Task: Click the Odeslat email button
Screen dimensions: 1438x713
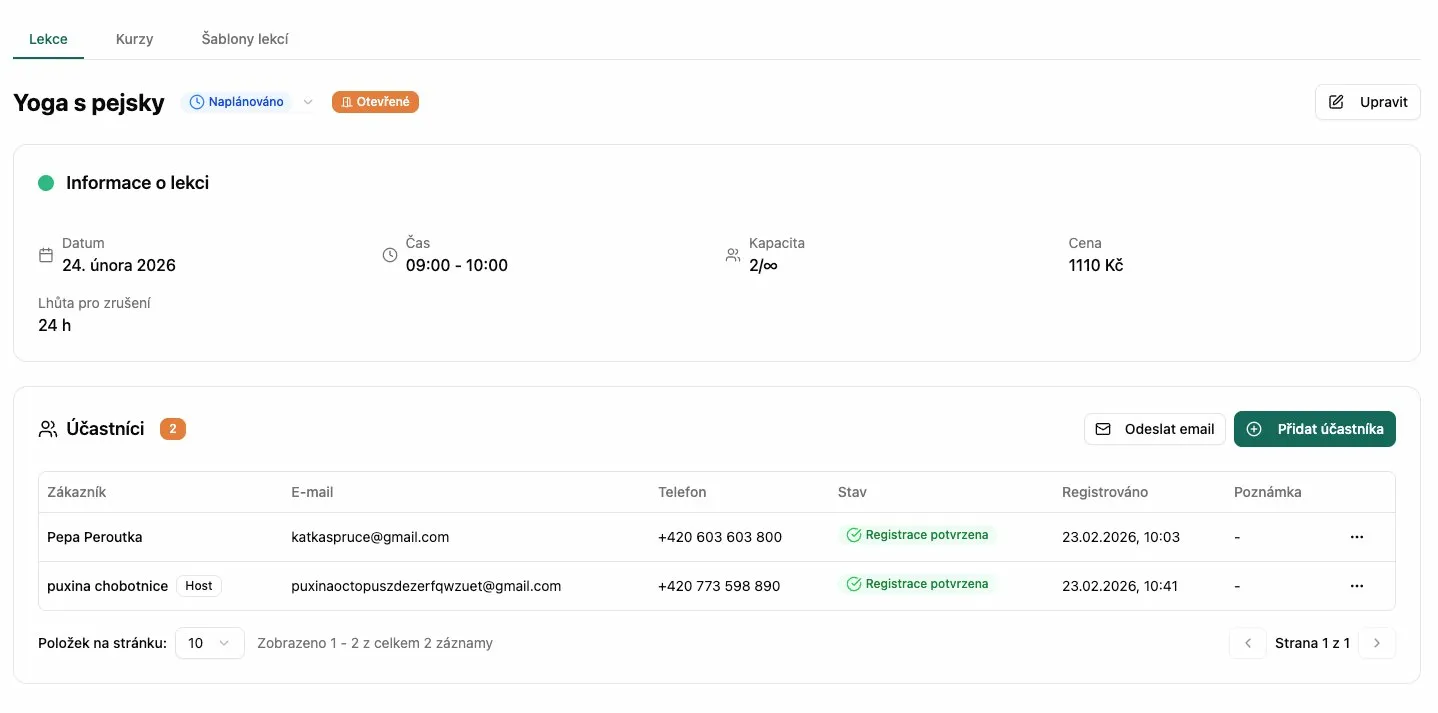Action: 1154,429
